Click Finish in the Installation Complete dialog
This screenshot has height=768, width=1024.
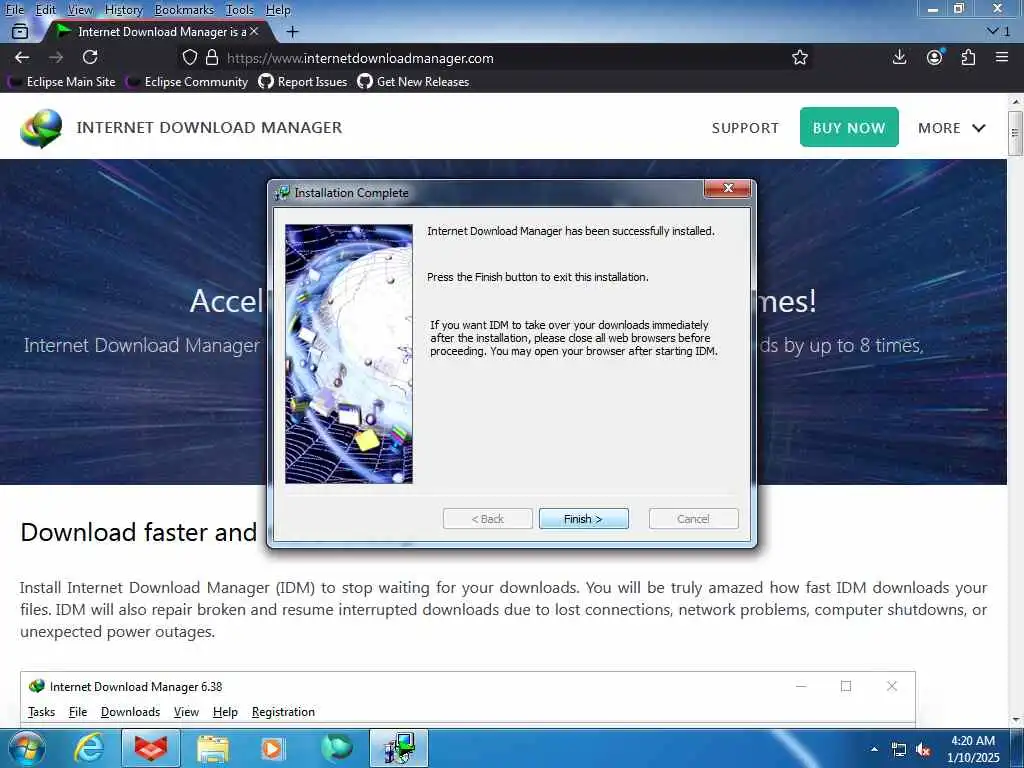pyautogui.click(x=583, y=519)
